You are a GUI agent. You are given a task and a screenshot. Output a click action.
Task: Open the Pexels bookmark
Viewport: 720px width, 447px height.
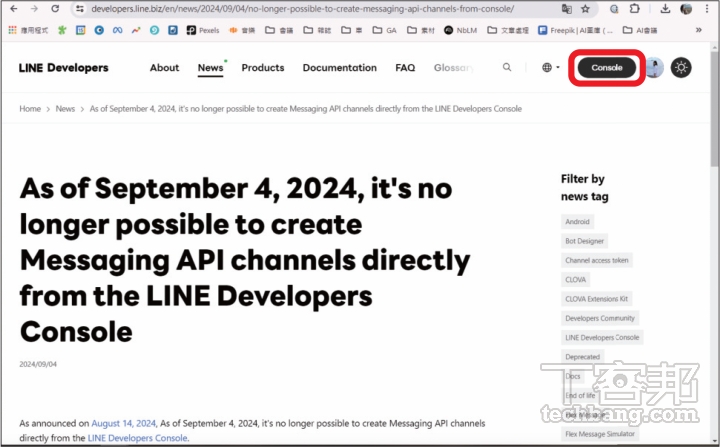point(203,30)
